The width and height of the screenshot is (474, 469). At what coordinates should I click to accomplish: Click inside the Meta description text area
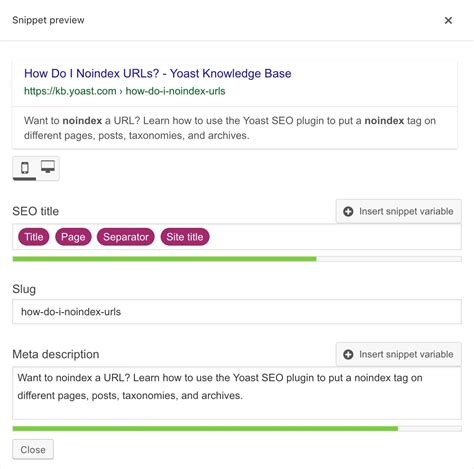(237, 393)
